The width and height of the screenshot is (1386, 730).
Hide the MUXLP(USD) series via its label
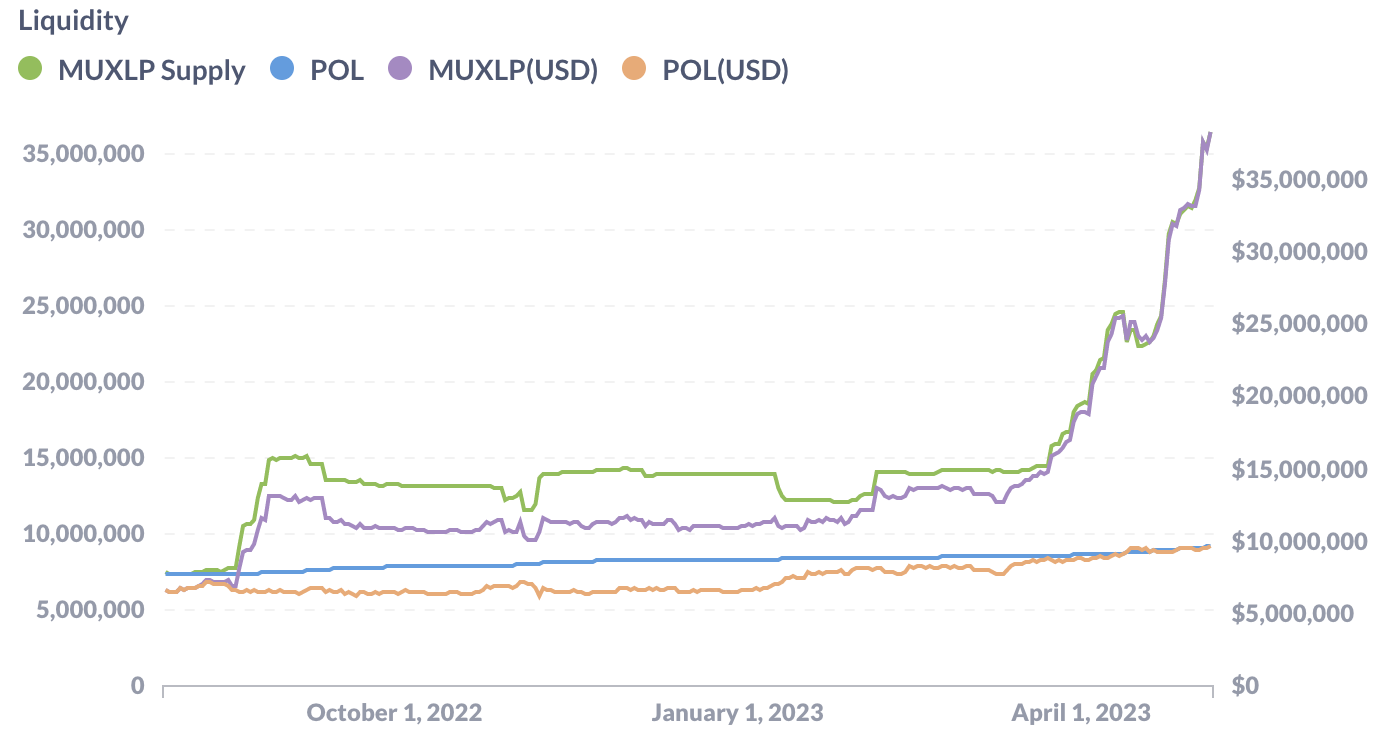click(x=513, y=71)
